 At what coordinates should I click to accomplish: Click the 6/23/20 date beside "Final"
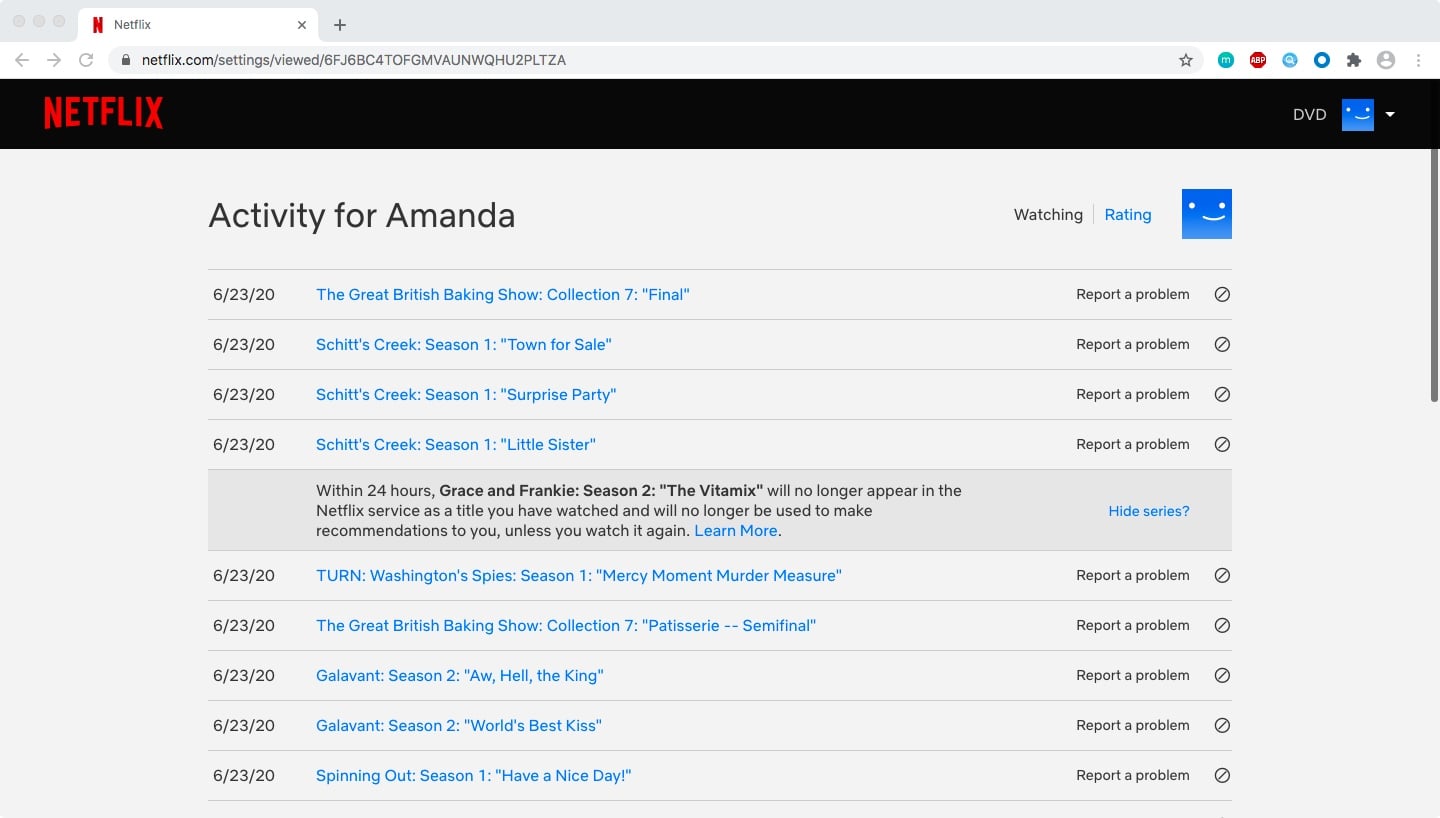point(244,295)
